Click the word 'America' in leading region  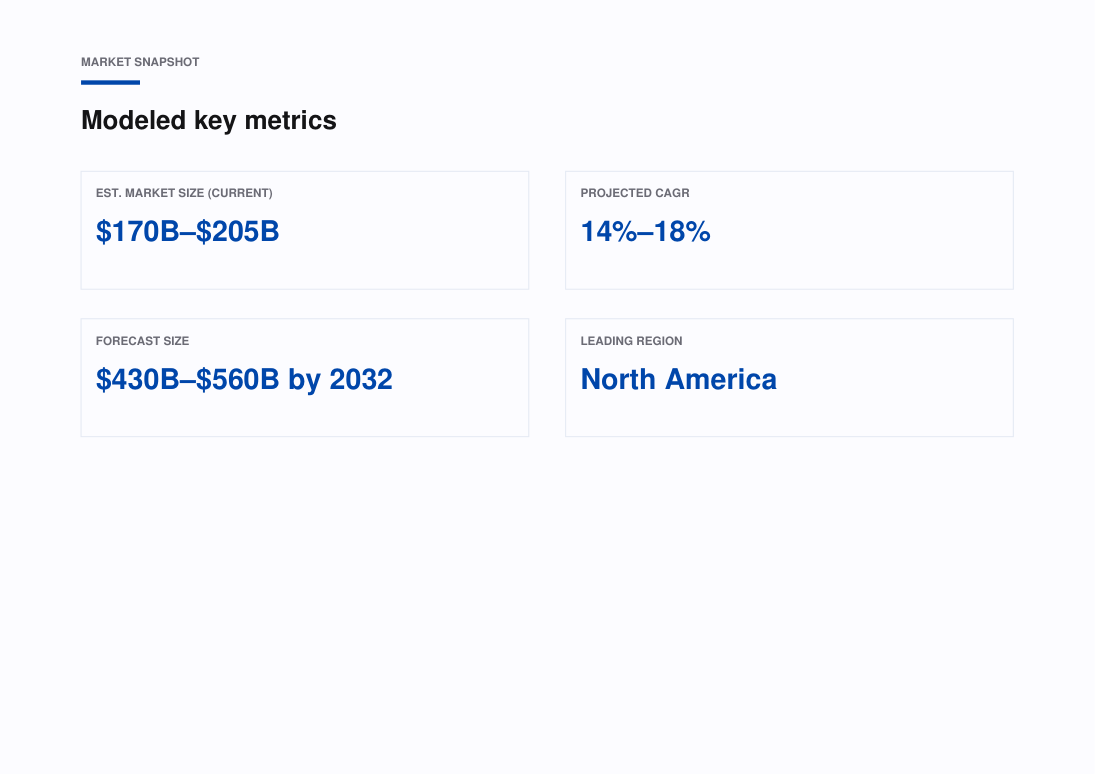(721, 380)
